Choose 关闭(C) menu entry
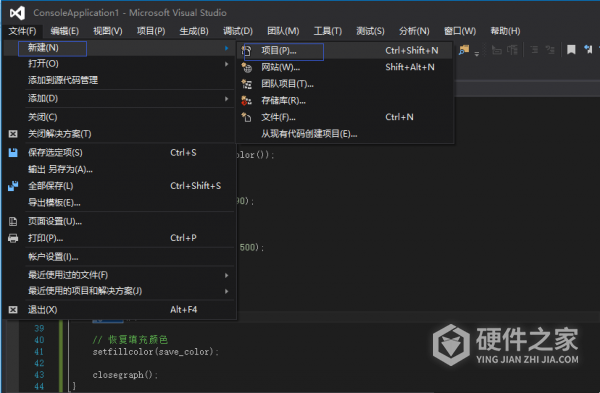600x393 pixels. point(119,117)
